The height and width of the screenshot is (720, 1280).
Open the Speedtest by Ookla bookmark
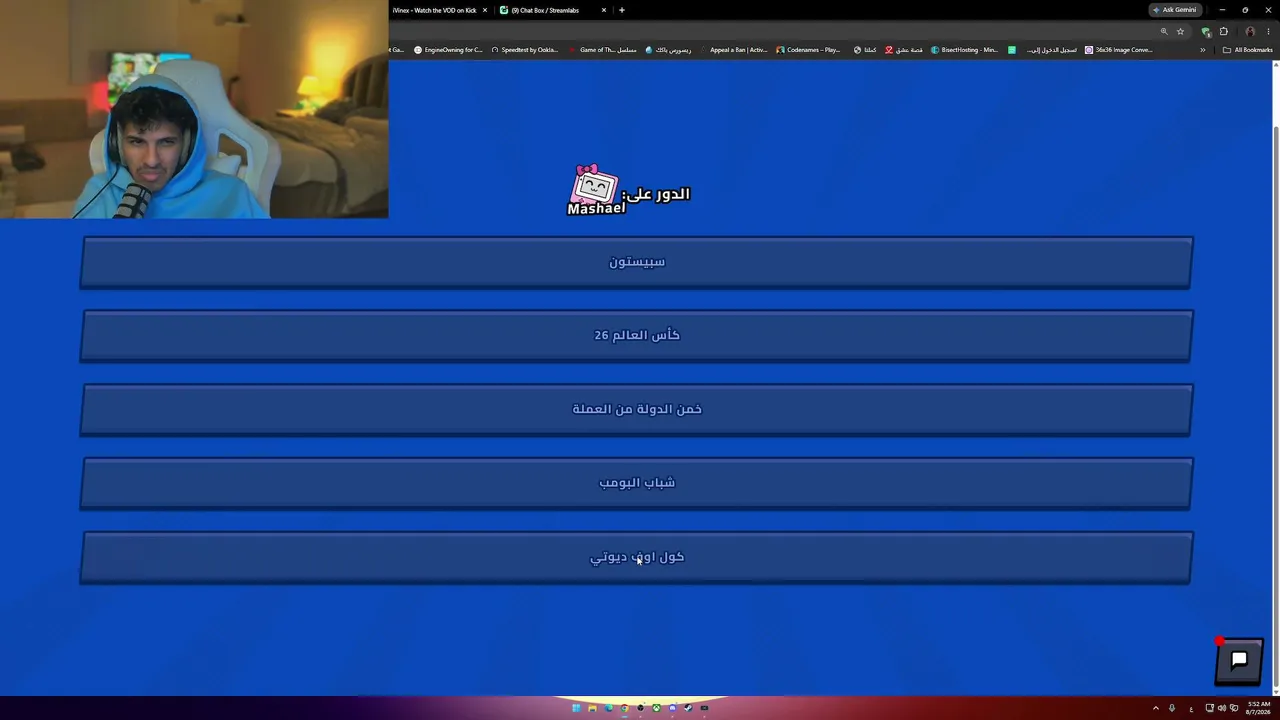[525, 50]
